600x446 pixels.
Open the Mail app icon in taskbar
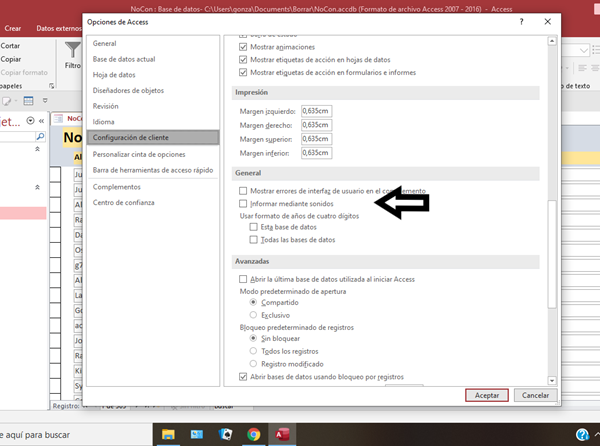(x=197, y=435)
